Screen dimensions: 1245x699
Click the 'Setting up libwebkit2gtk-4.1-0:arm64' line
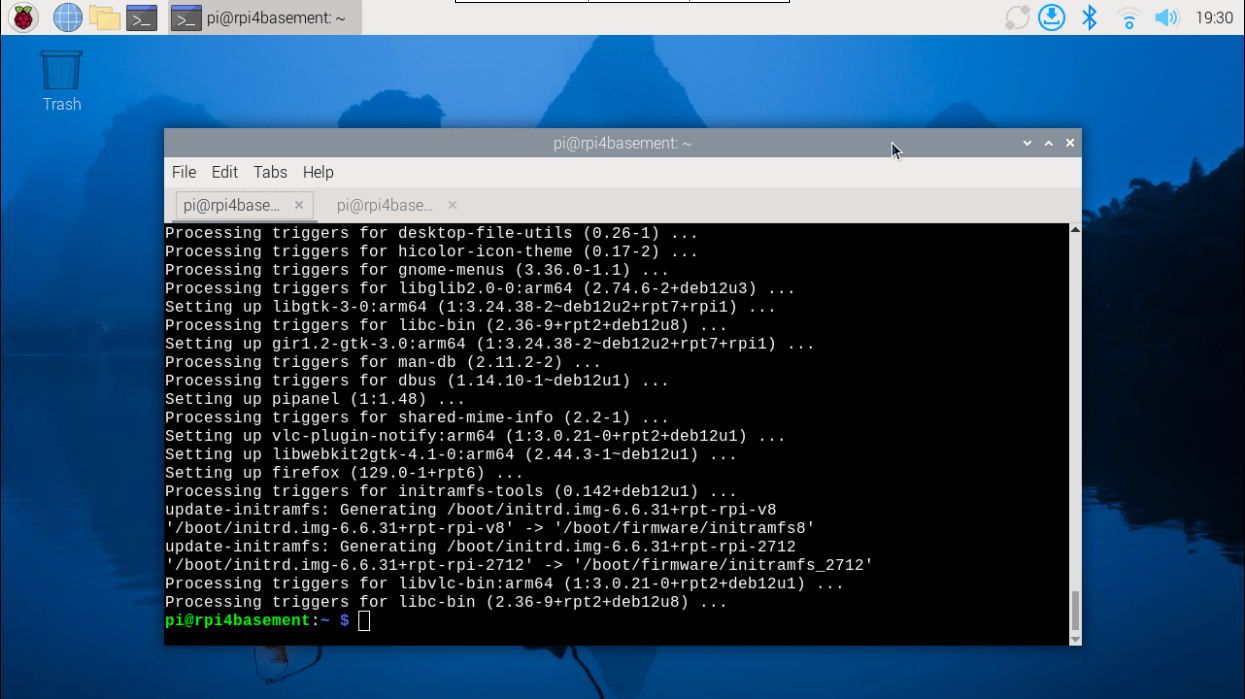tap(451, 455)
